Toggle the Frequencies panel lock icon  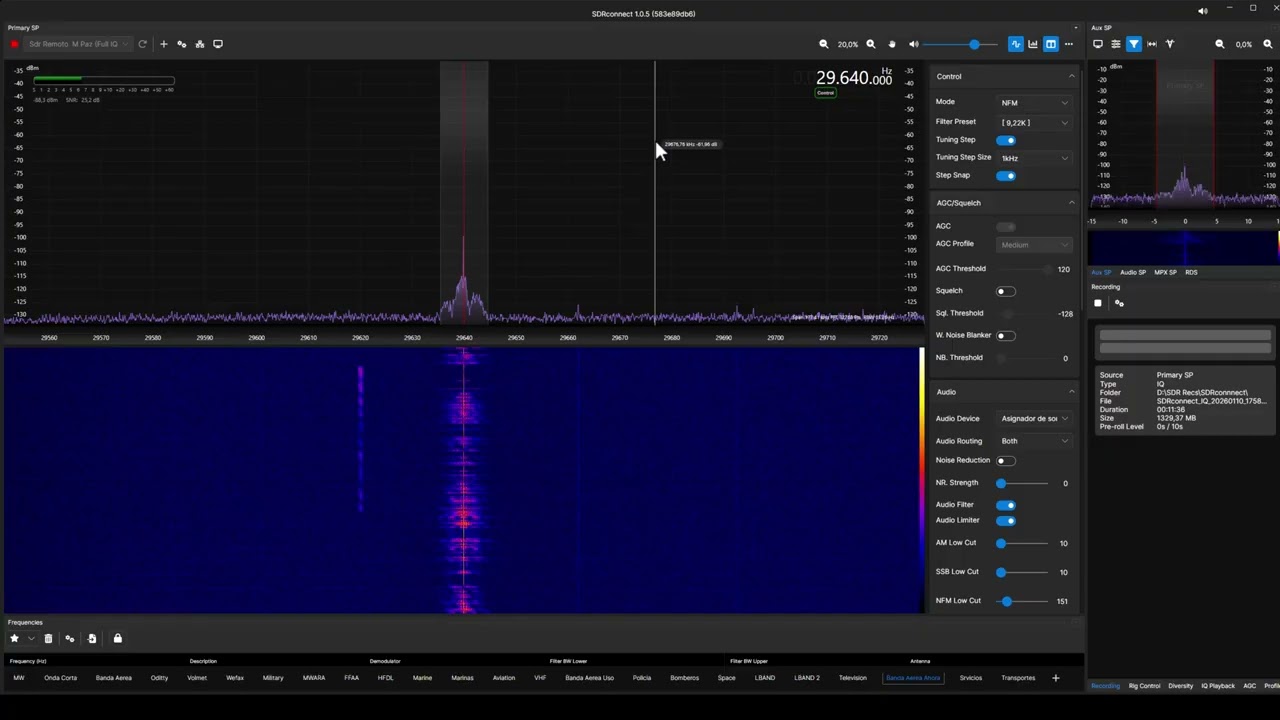(x=117, y=638)
